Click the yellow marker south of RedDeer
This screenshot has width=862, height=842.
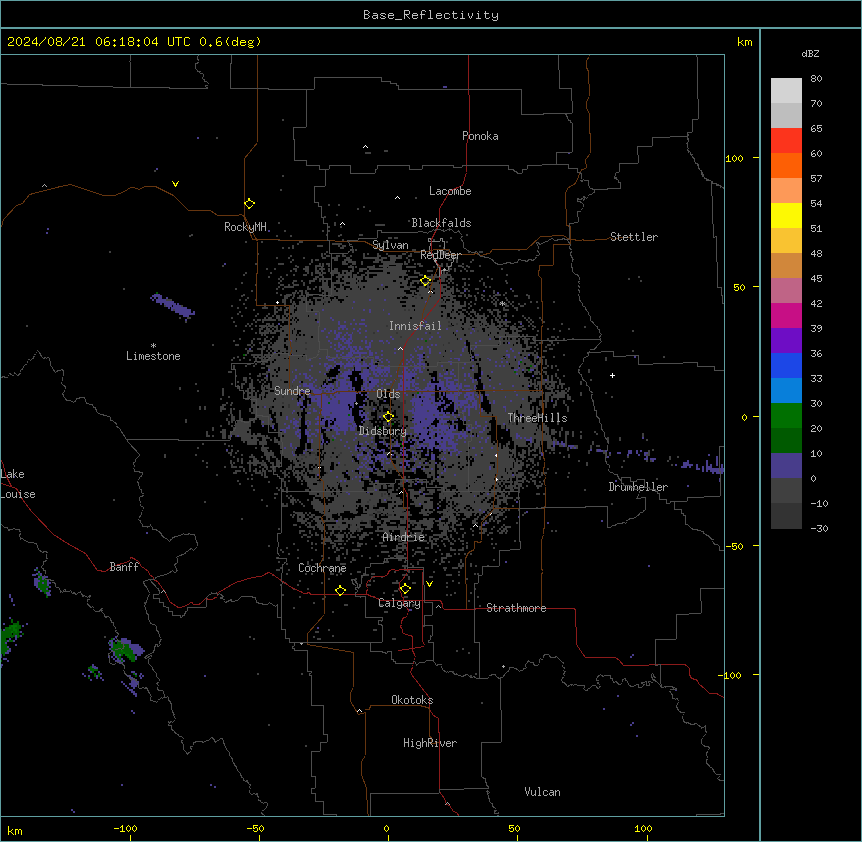click(425, 281)
